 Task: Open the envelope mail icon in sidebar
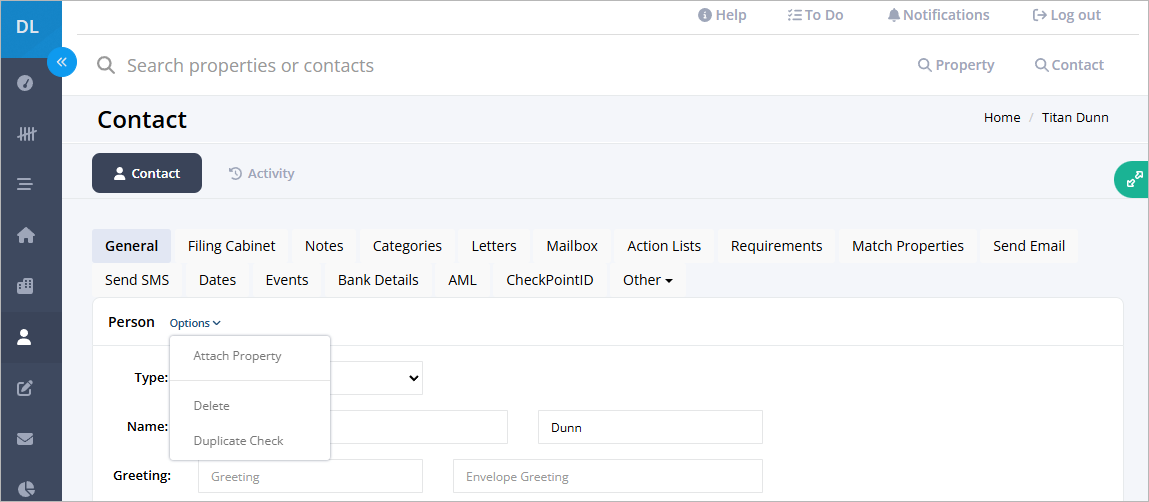(x=25, y=439)
